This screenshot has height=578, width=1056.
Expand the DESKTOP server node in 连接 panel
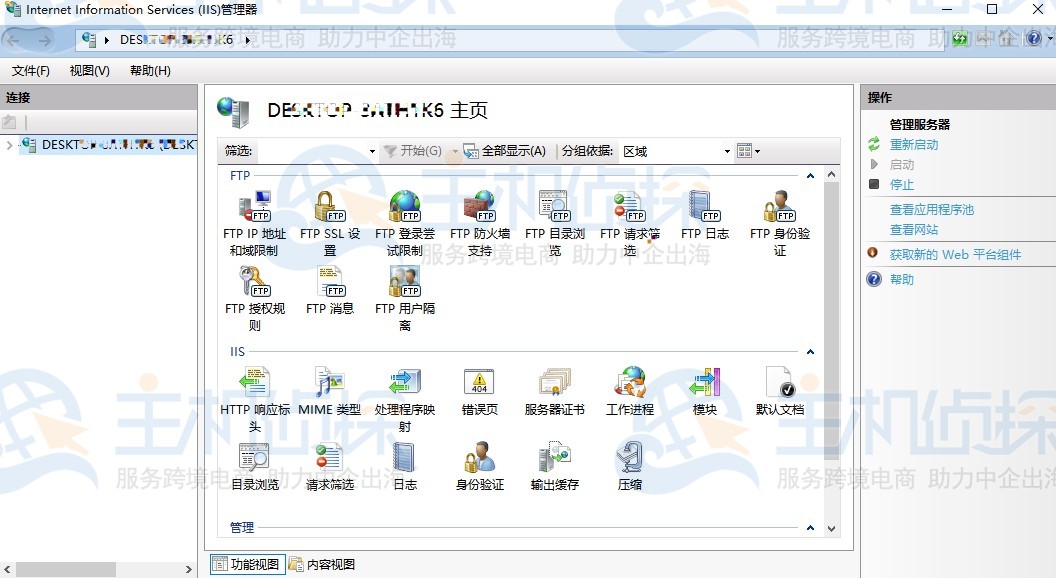tap(8, 144)
